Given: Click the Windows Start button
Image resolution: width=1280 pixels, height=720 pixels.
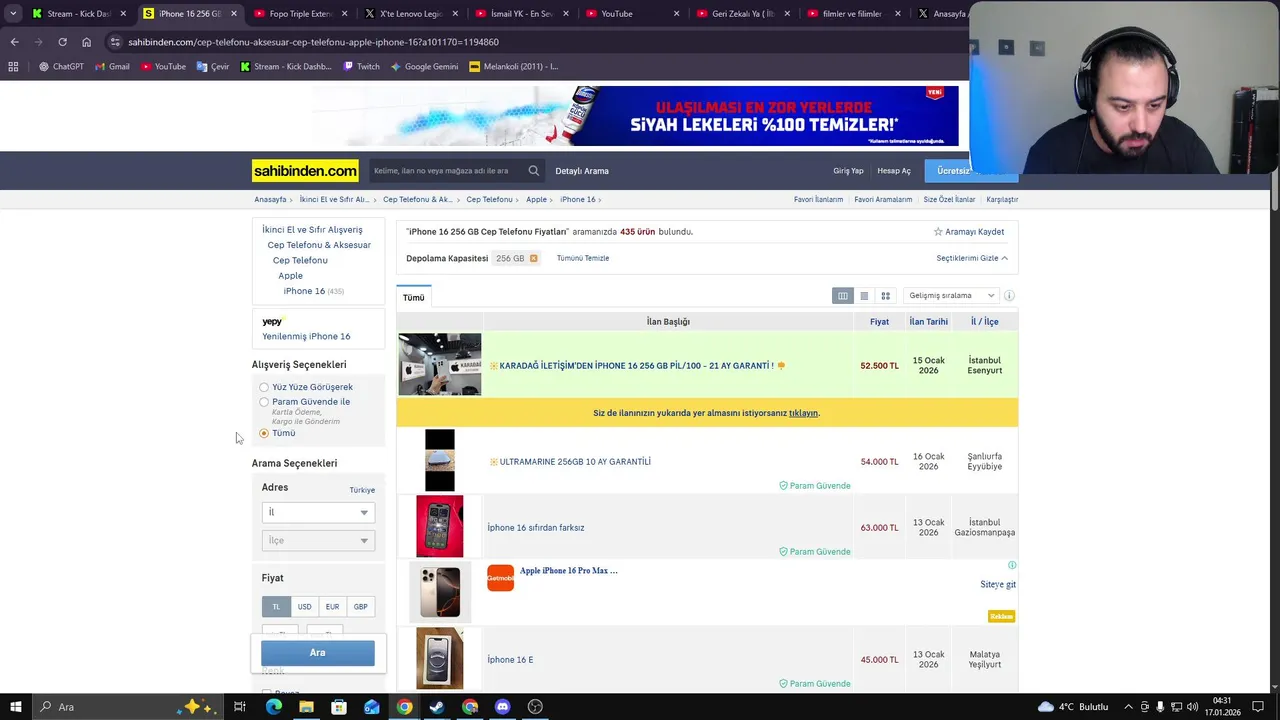Looking at the screenshot, I should point(15,707).
